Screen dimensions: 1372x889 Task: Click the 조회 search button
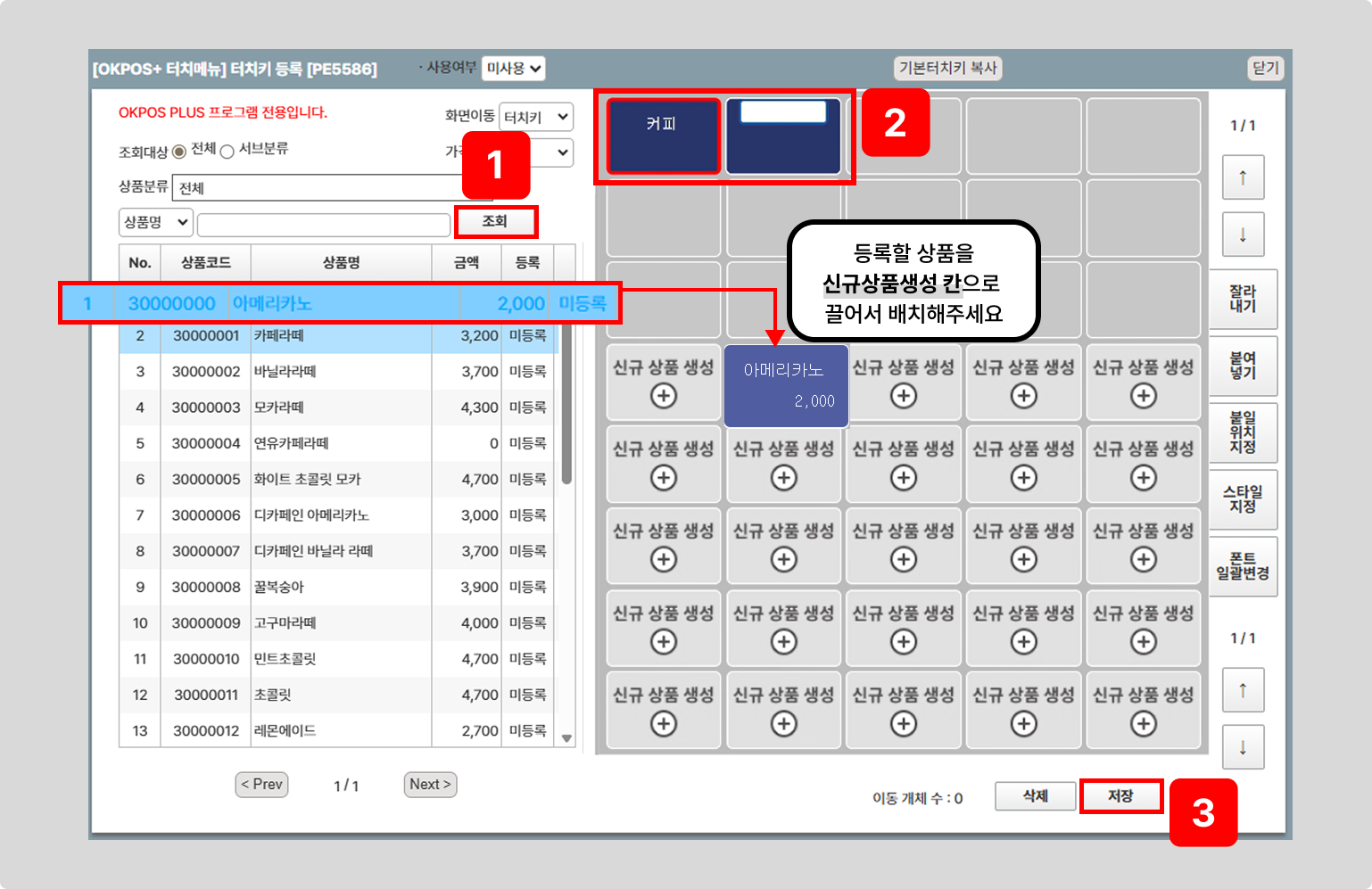[495, 222]
